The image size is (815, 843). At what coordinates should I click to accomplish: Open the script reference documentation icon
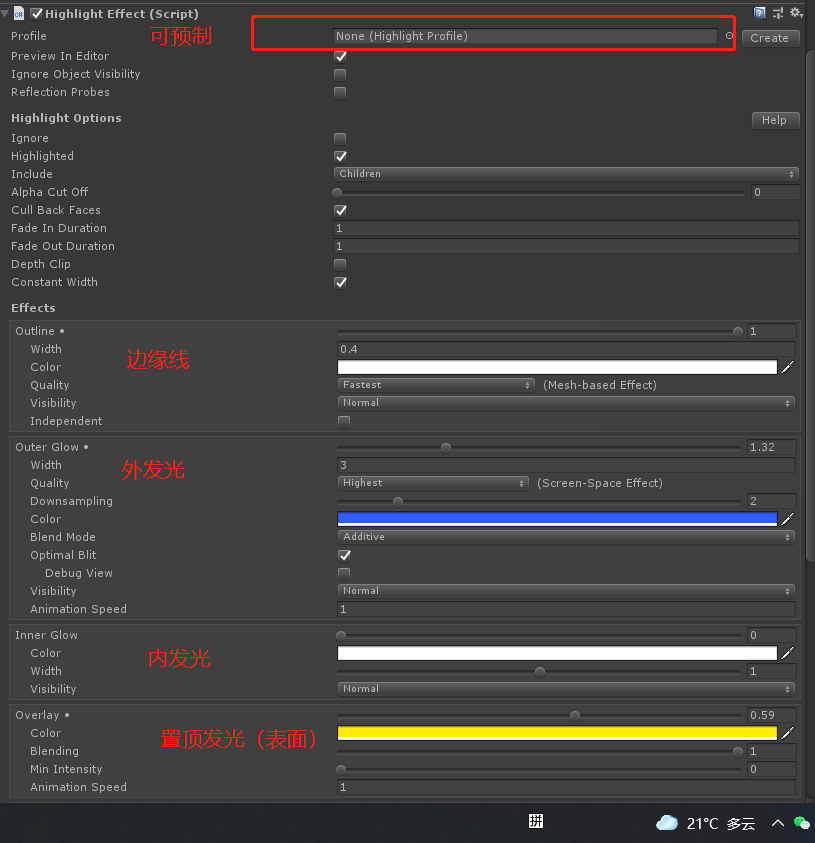pos(760,13)
